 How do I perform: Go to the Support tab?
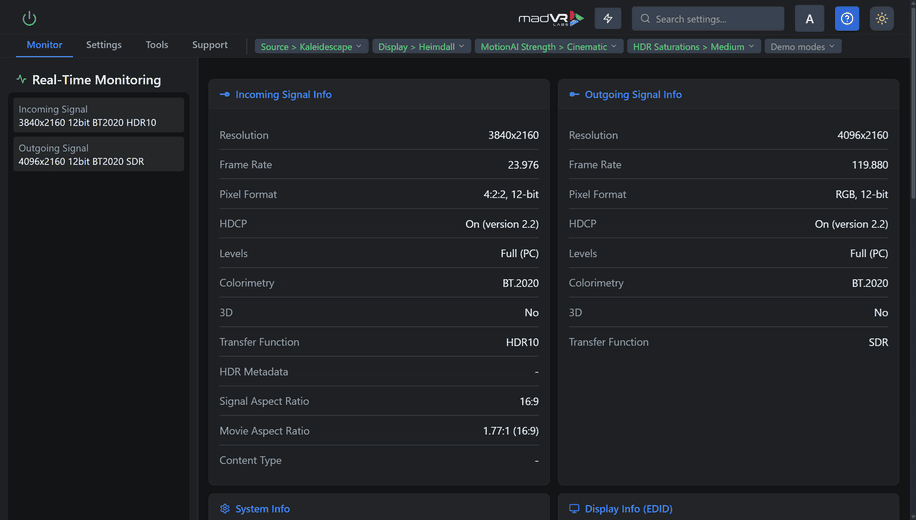pos(210,45)
